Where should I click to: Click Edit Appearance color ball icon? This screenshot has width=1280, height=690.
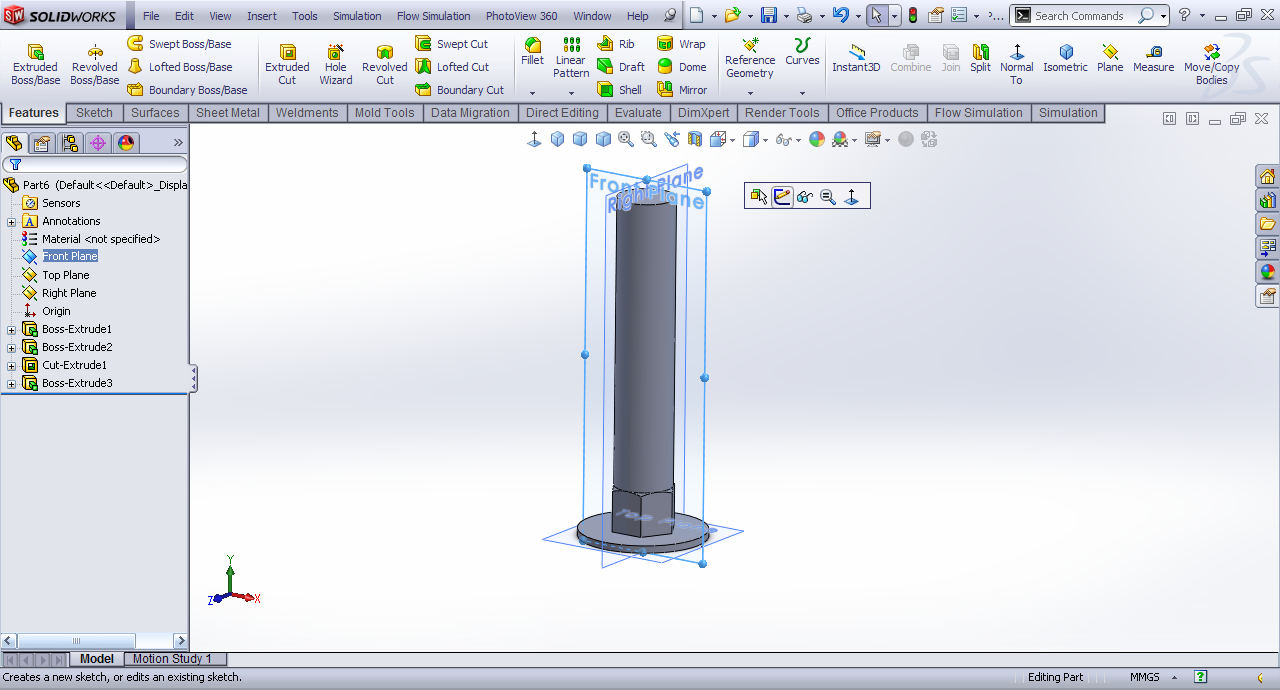point(817,139)
